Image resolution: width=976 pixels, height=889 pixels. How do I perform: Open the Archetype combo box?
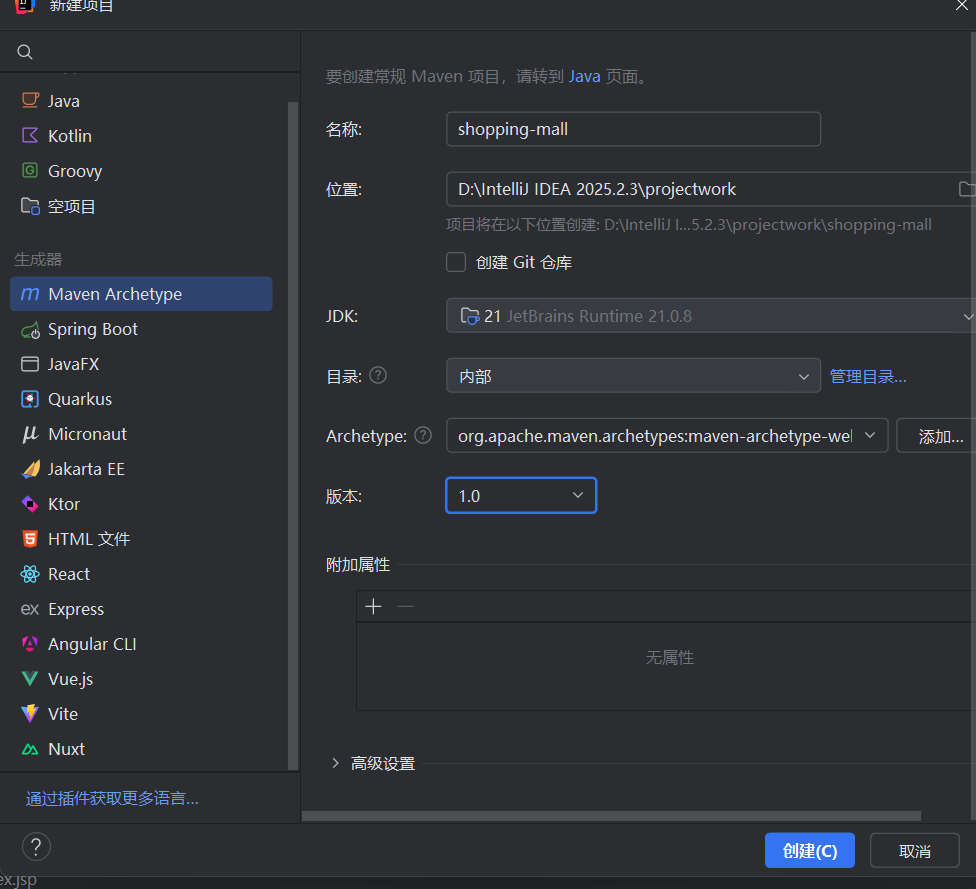click(667, 436)
